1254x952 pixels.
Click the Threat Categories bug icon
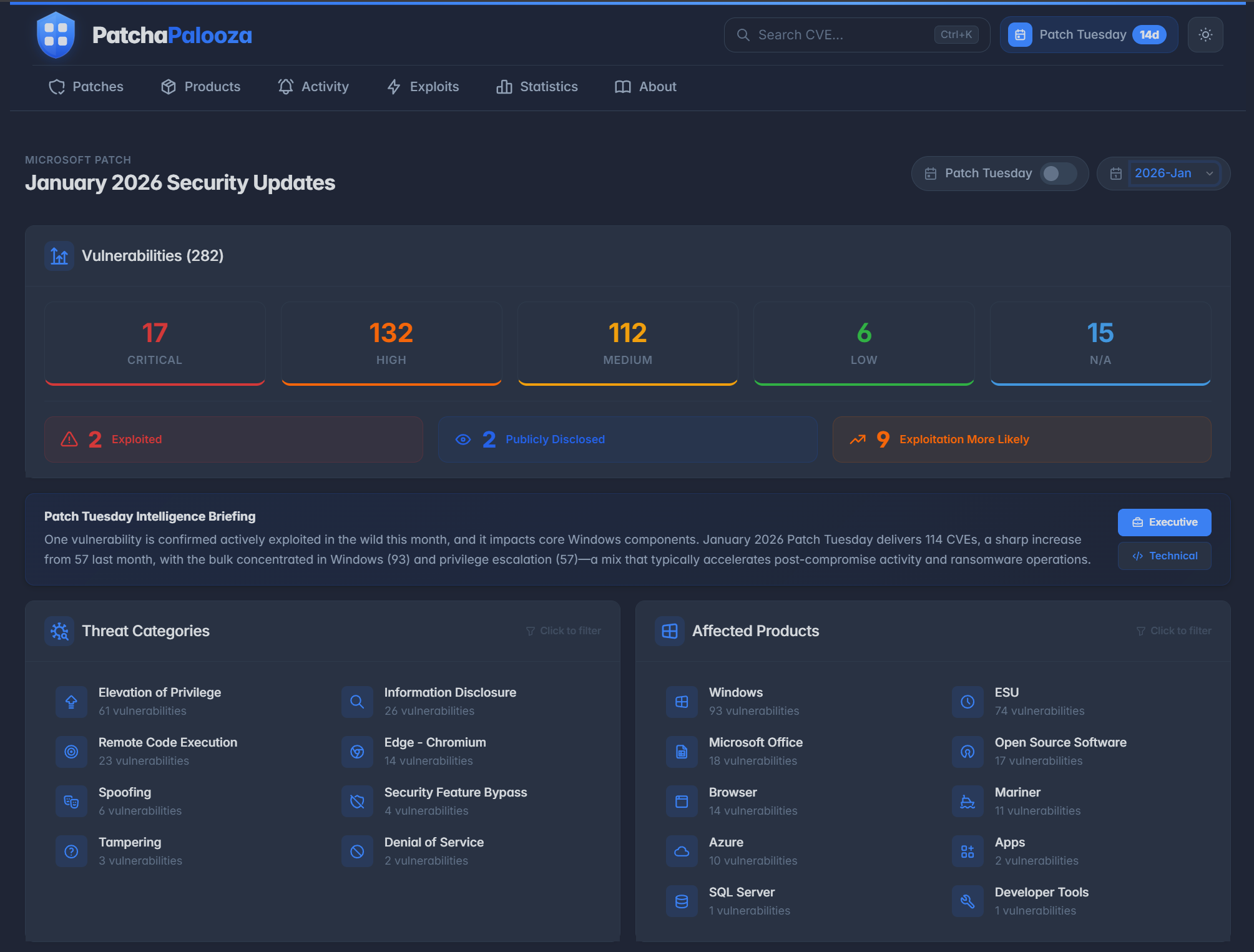pyautogui.click(x=59, y=631)
